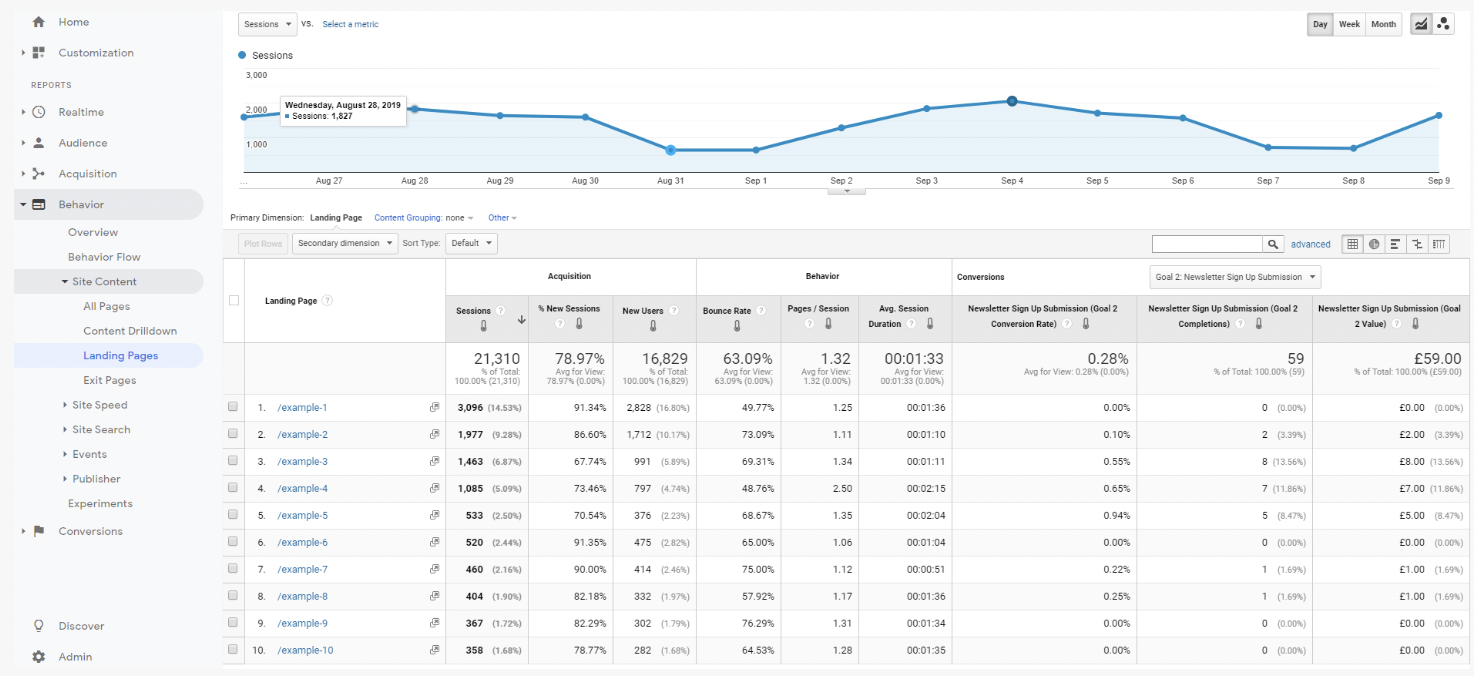1474x676 pixels.
Task: Open Exit Pages report
Action: [109, 380]
